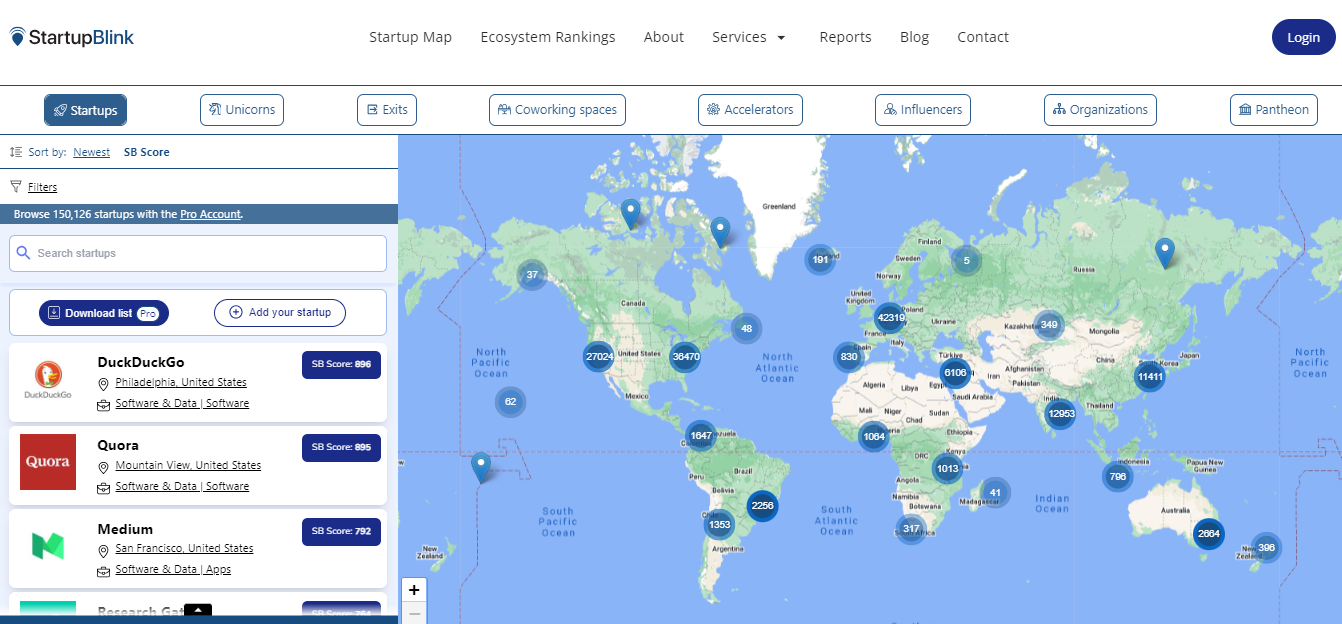The height and width of the screenshot is (624, 1342).
Task: Click the 1353 cluster in South America
Action: pyautogui.click(x=719, y=525)
